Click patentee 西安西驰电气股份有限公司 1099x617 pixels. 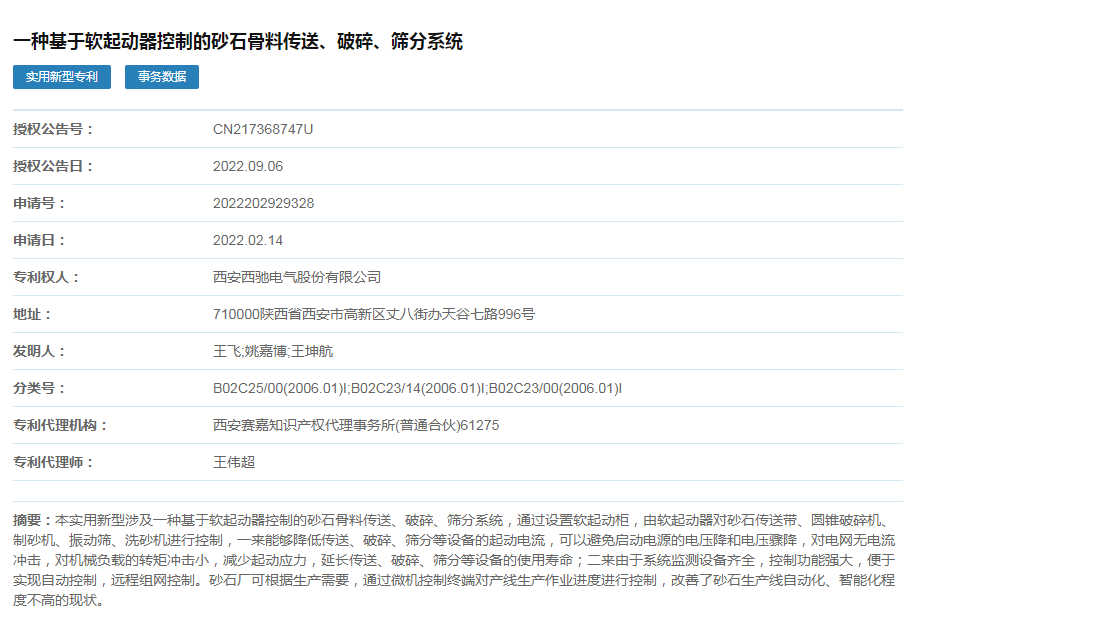[x=297, y=277]
